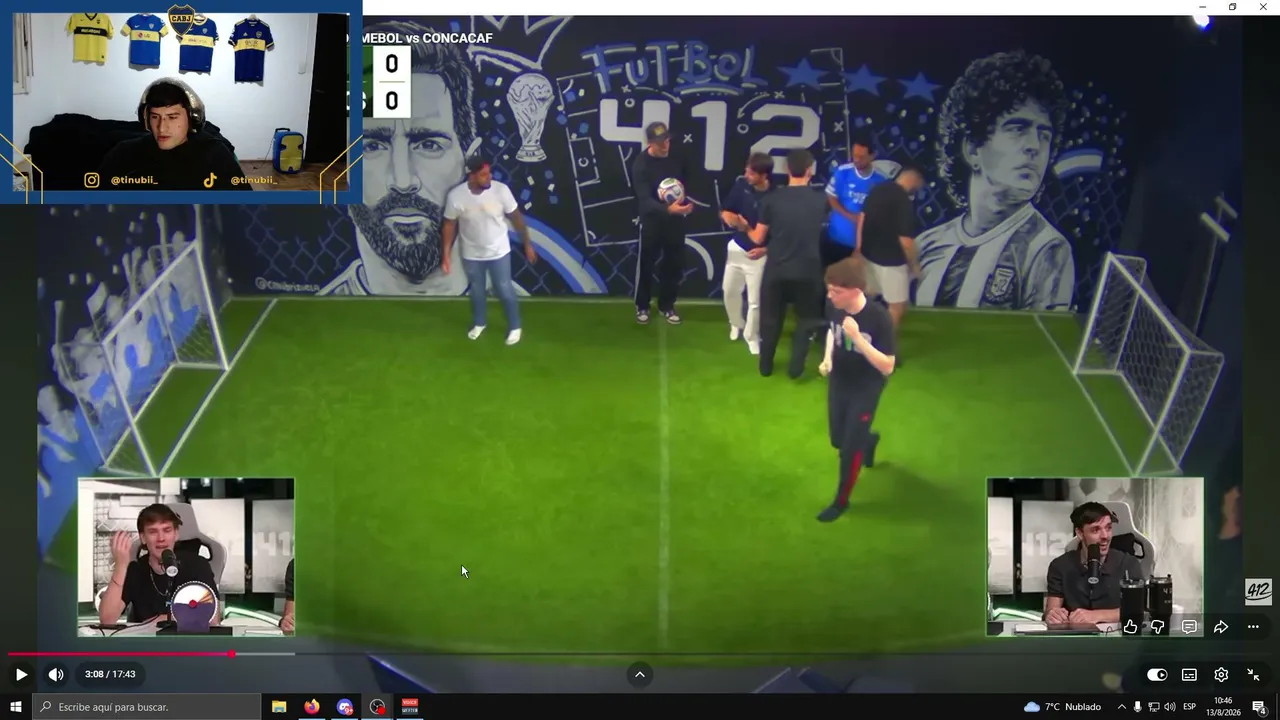Viewport: 1280px width, 720px height.
Task: Click the 'Escribe aquí para buscar' search box
Action: 146,707
